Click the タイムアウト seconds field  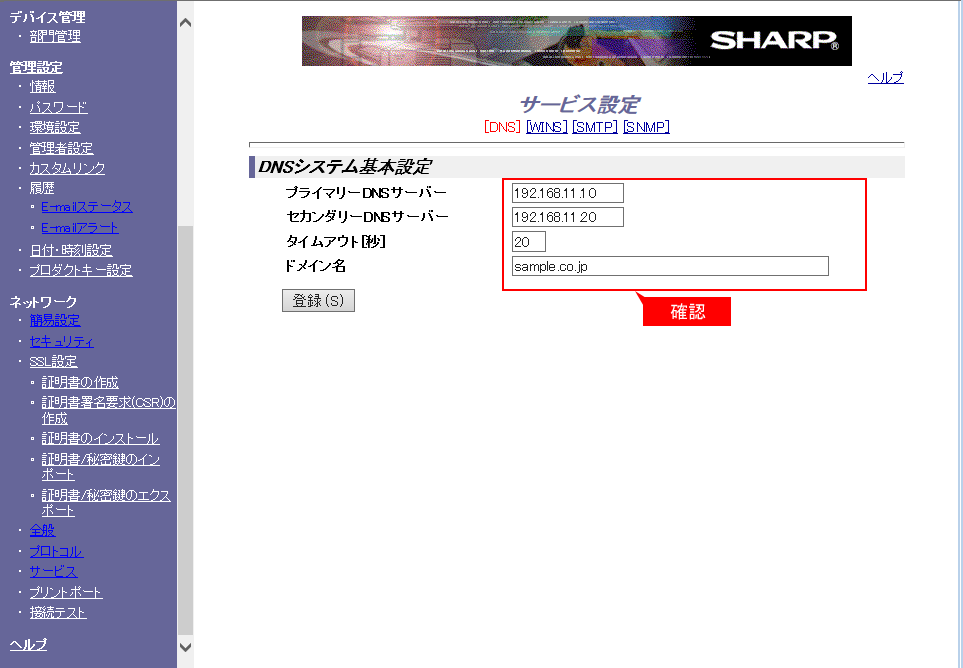tap(528, 241)
